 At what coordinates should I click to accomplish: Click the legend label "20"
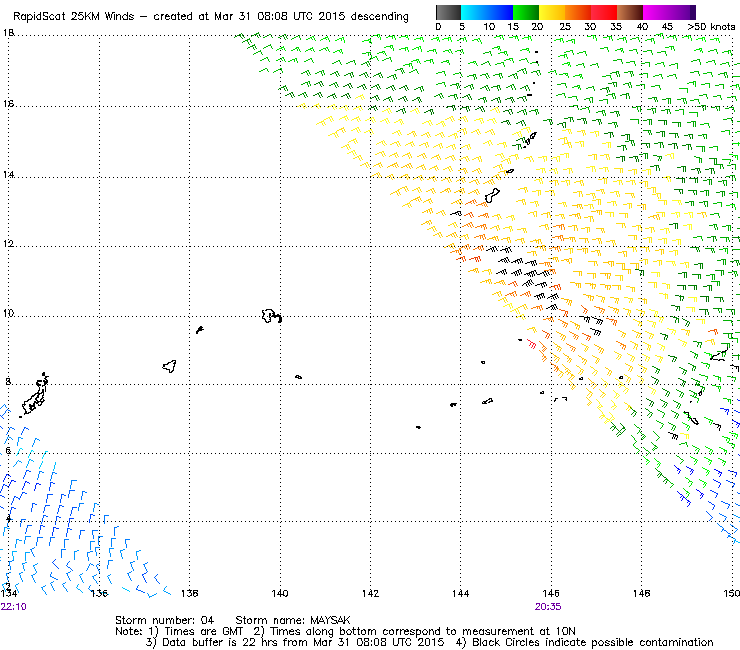click(x=537, y=27)
